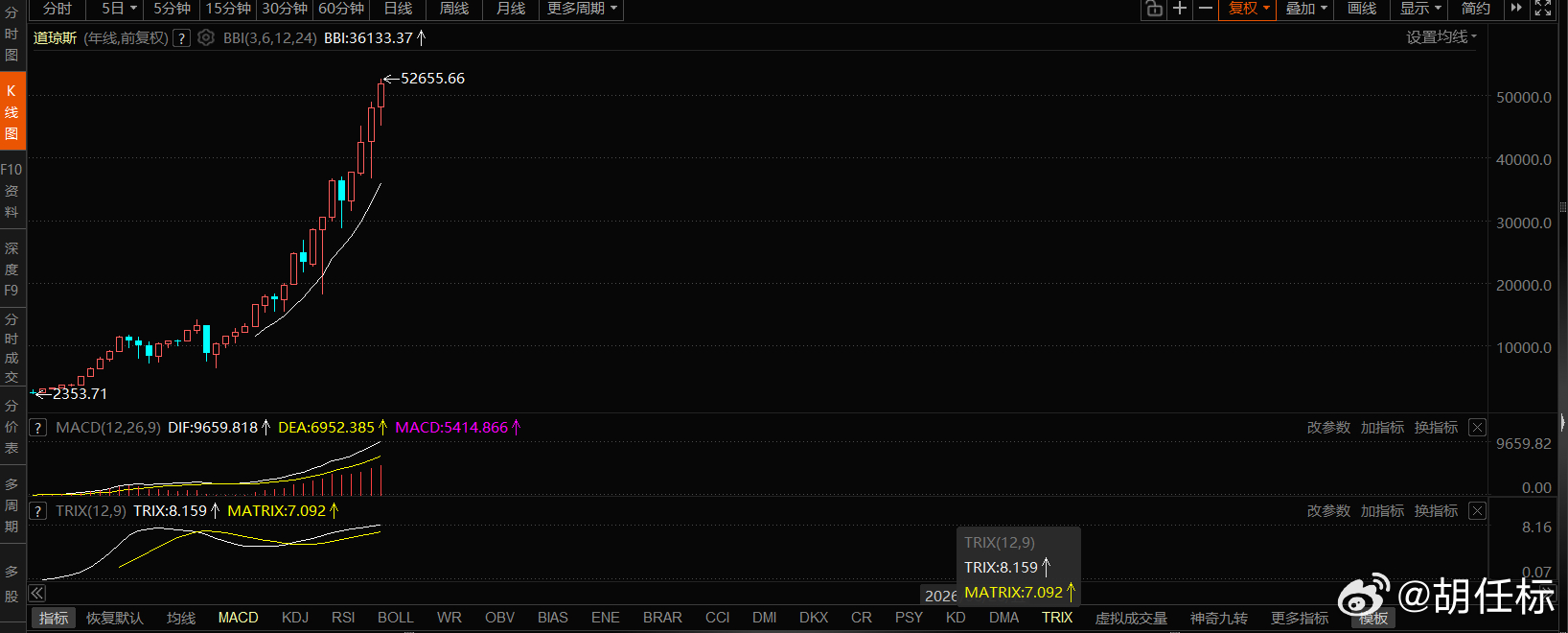Select ENE indicator

click(x=606, y=618)
